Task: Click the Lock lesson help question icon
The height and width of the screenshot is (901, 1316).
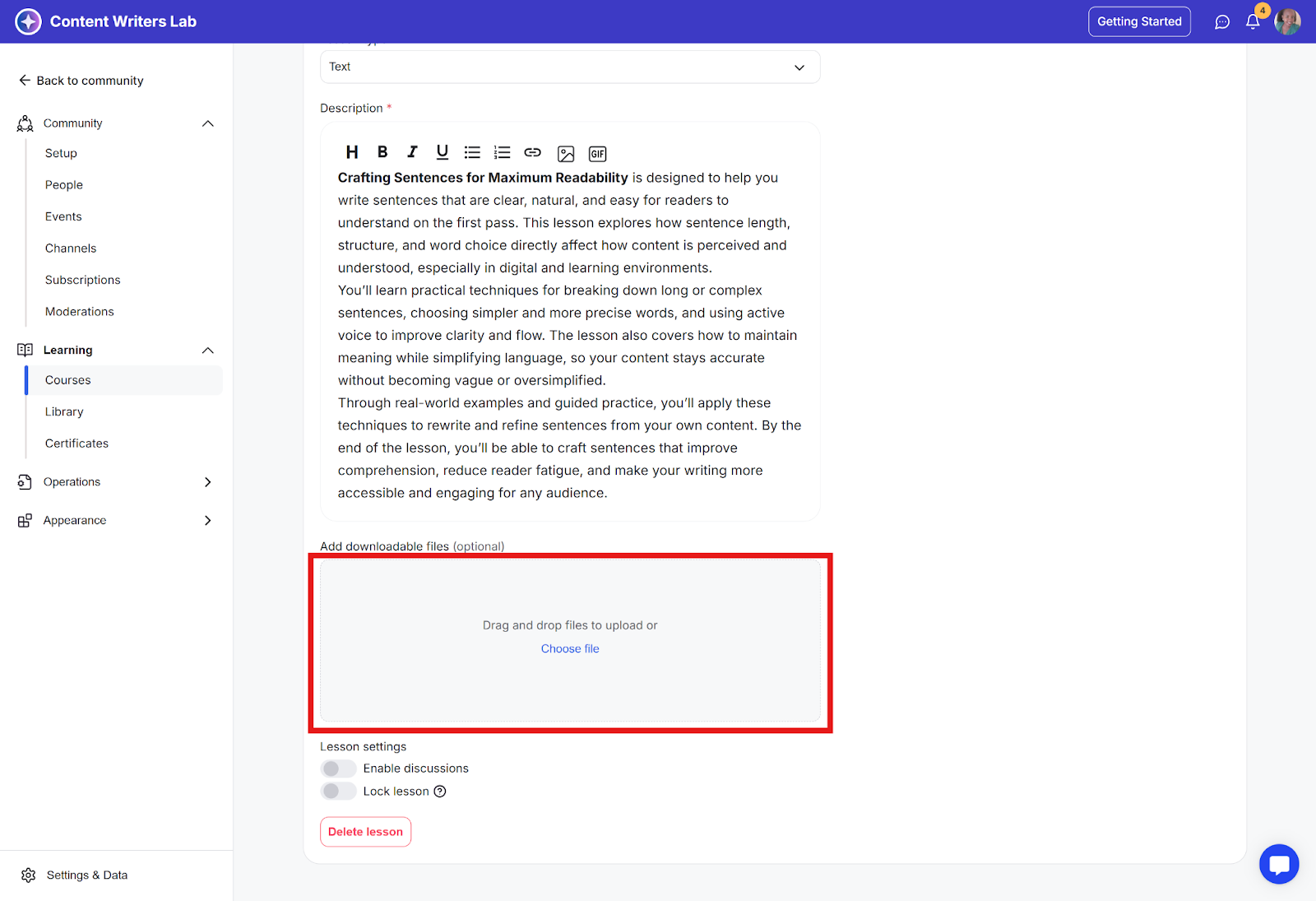Action: pos(440,792)
